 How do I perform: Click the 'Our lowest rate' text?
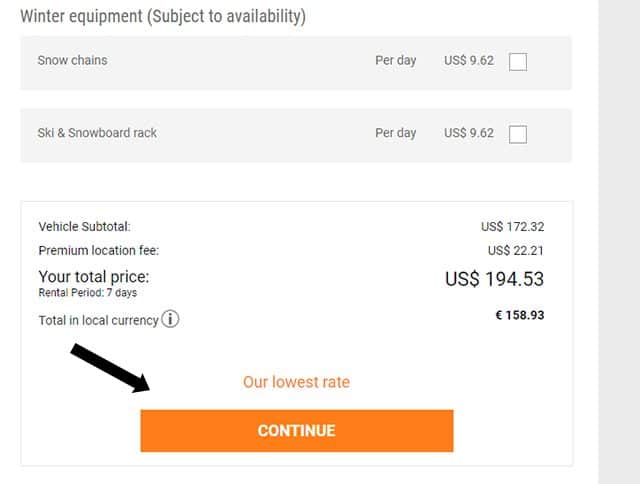coord(296,382)
